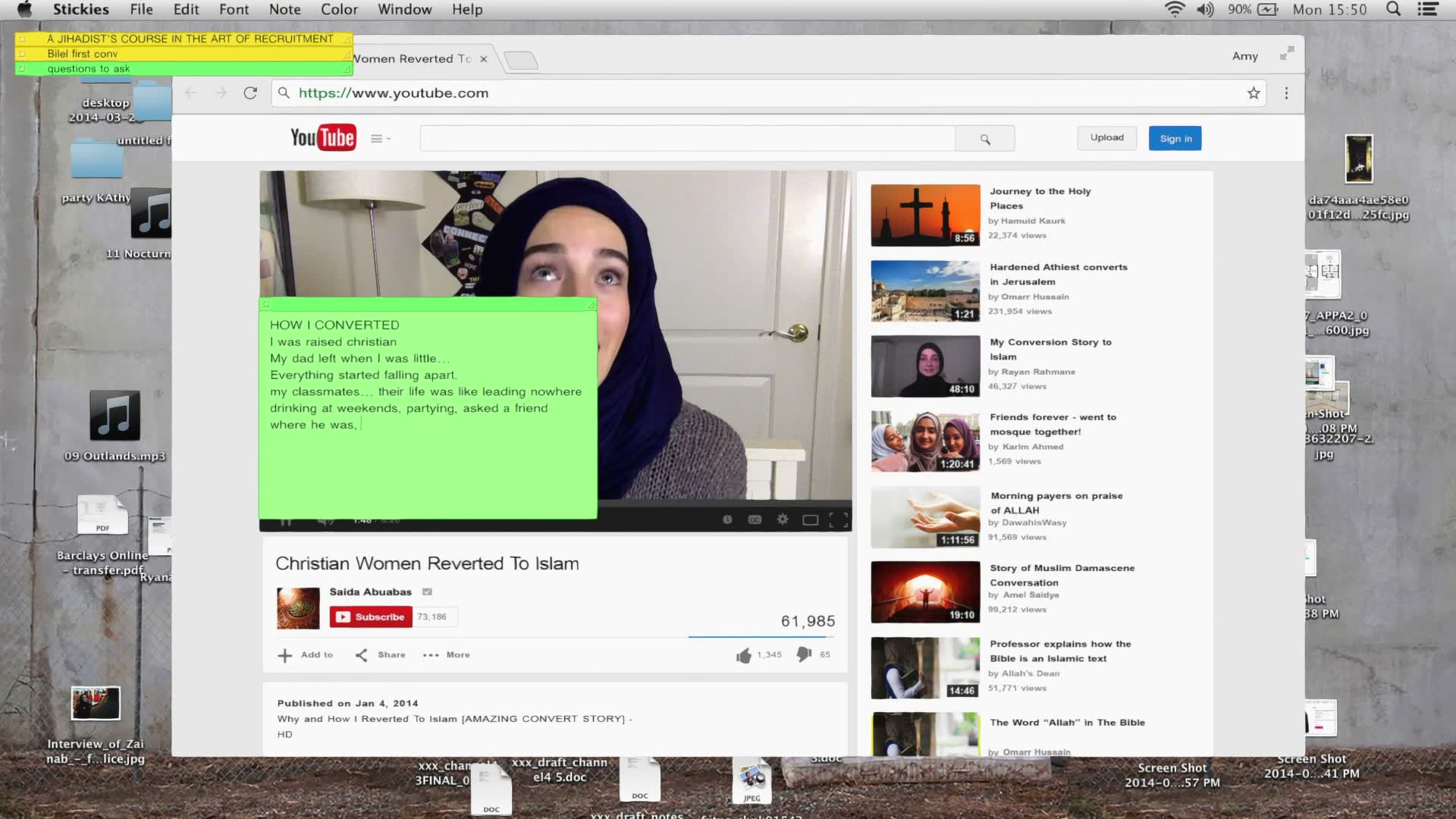Go to YouTube home via logo

coord(323,137)
